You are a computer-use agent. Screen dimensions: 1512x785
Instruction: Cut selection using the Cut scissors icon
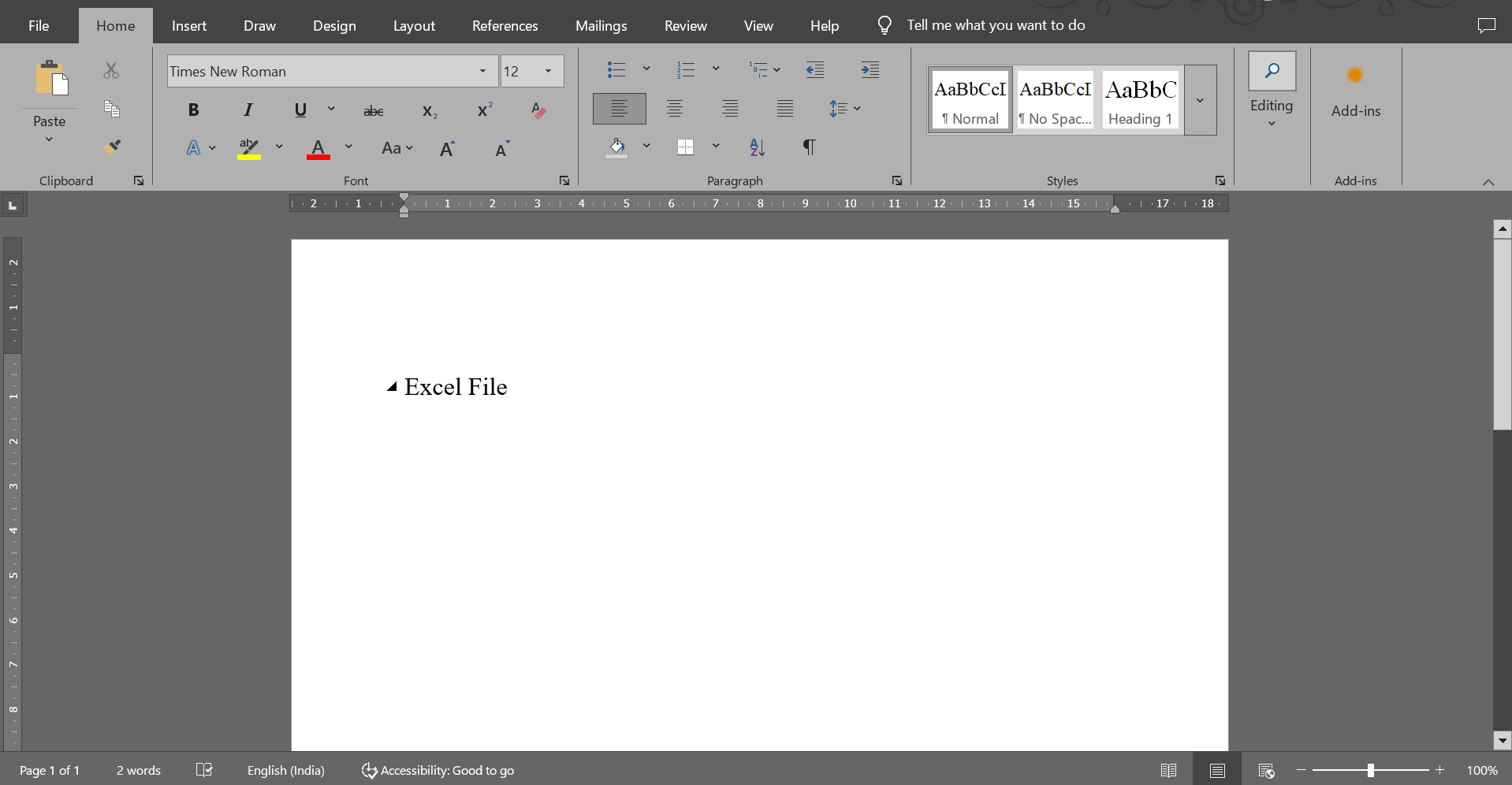(x=110, y=70)
